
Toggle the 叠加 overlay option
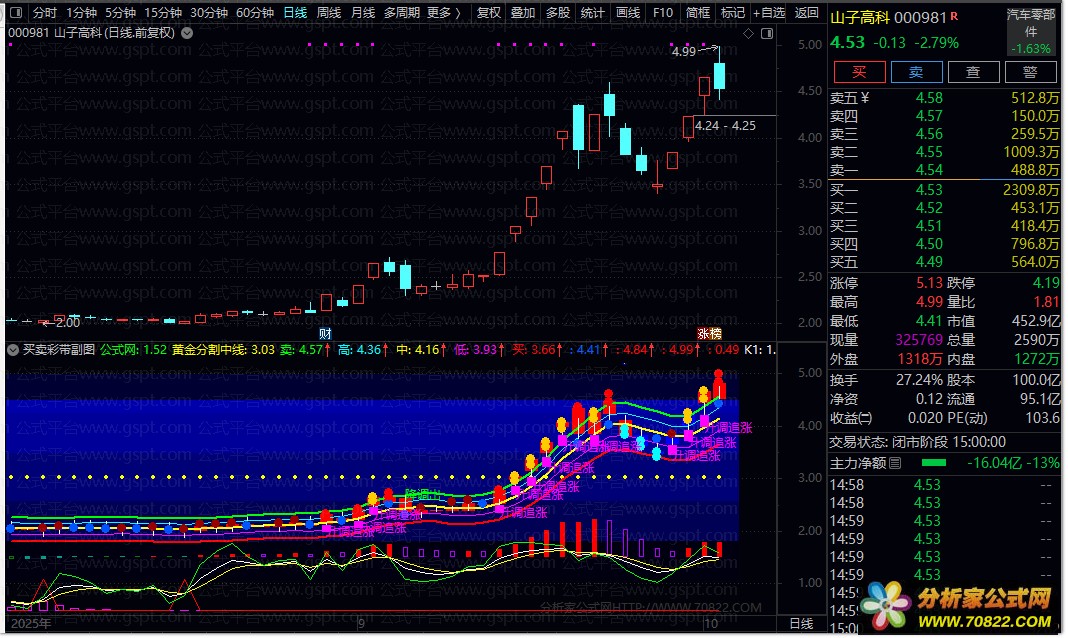point(522,13)
